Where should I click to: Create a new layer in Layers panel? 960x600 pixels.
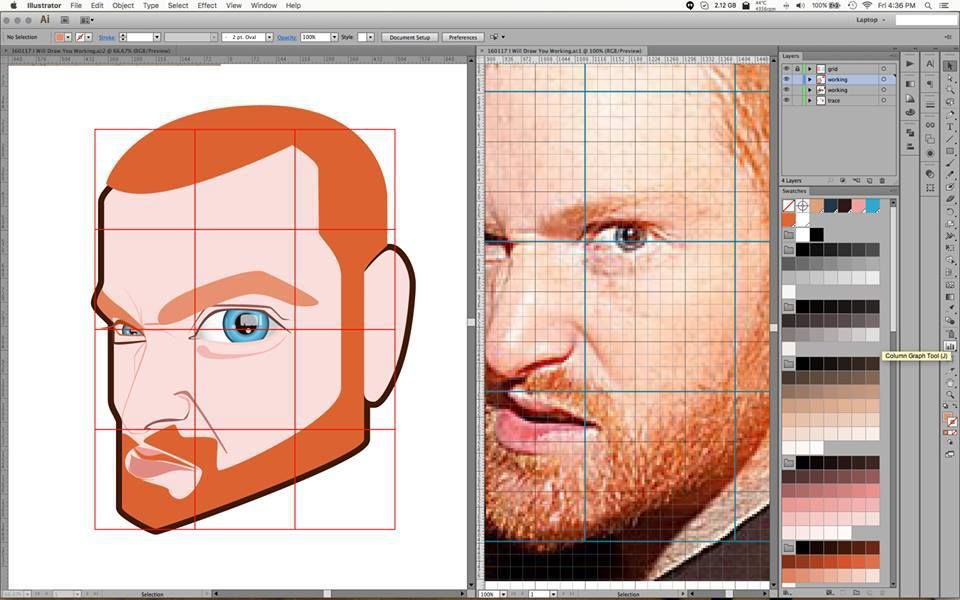(x=869, y=181)
